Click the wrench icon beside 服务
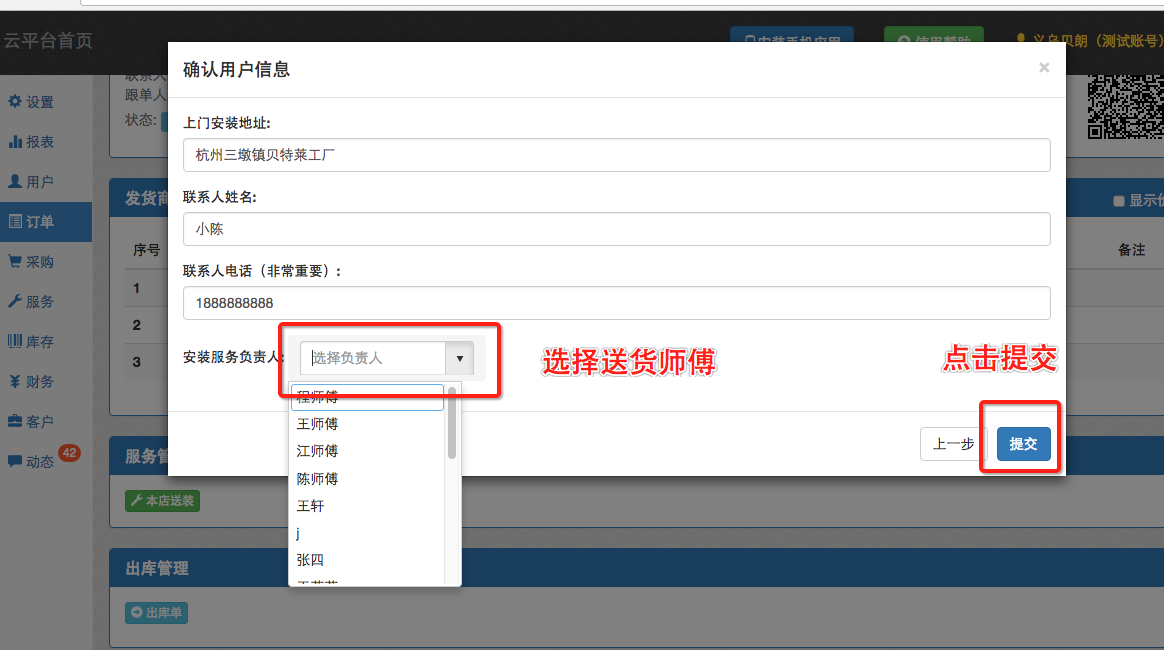This screenshot has height=650, width=1164. (x=15, y=302)
